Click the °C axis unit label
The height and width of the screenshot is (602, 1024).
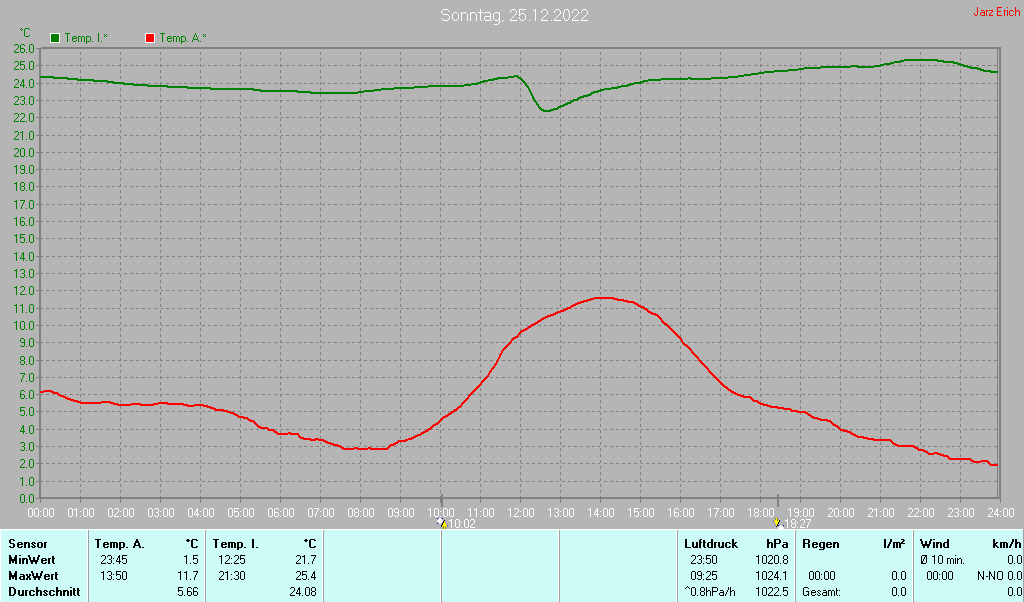[25, 33]
